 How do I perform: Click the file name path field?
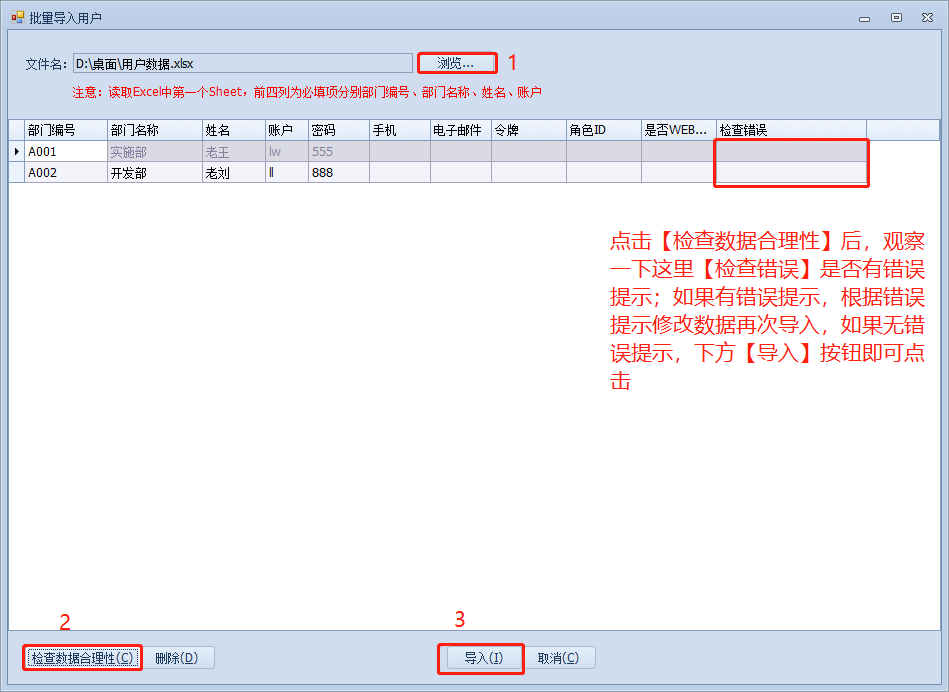(242, 63)
